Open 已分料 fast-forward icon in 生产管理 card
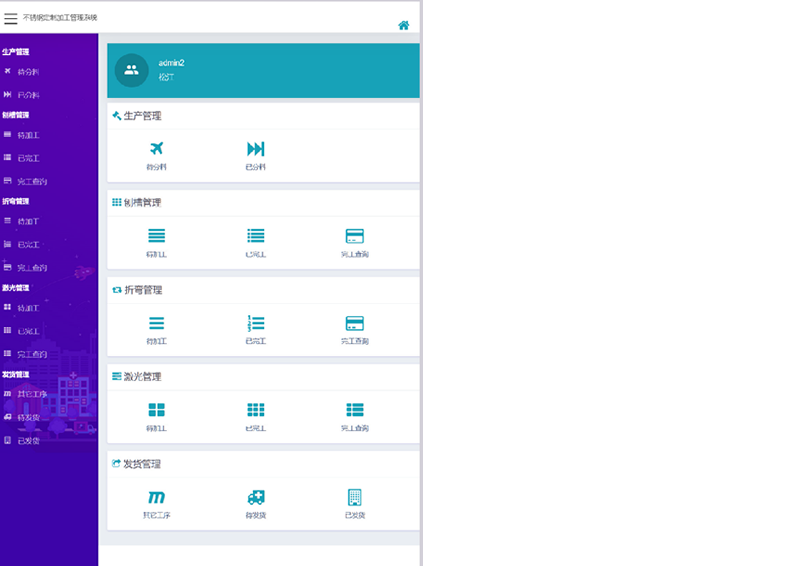Image resolution: width=800 pixels, height=566 pixels. [x=255, y=149]
